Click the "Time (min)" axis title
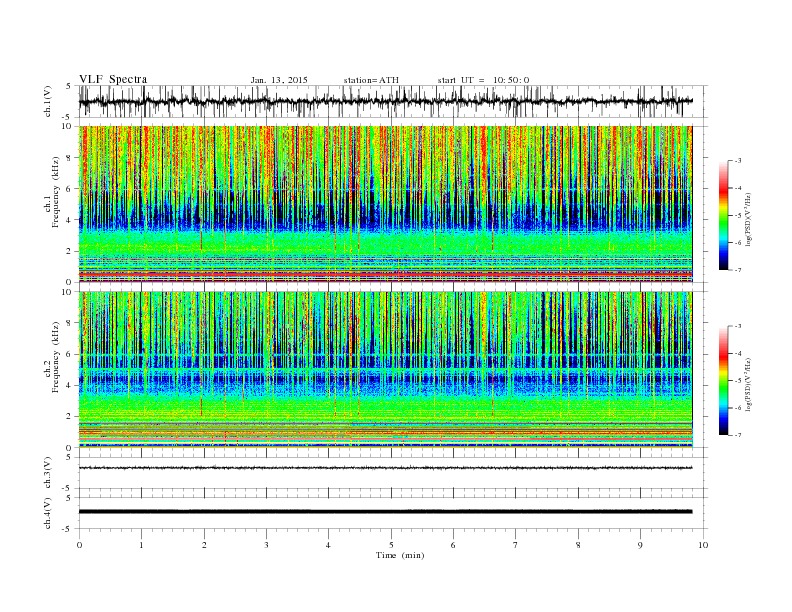The width and height of the screenshot is (792, 612). tap(400, 555)
